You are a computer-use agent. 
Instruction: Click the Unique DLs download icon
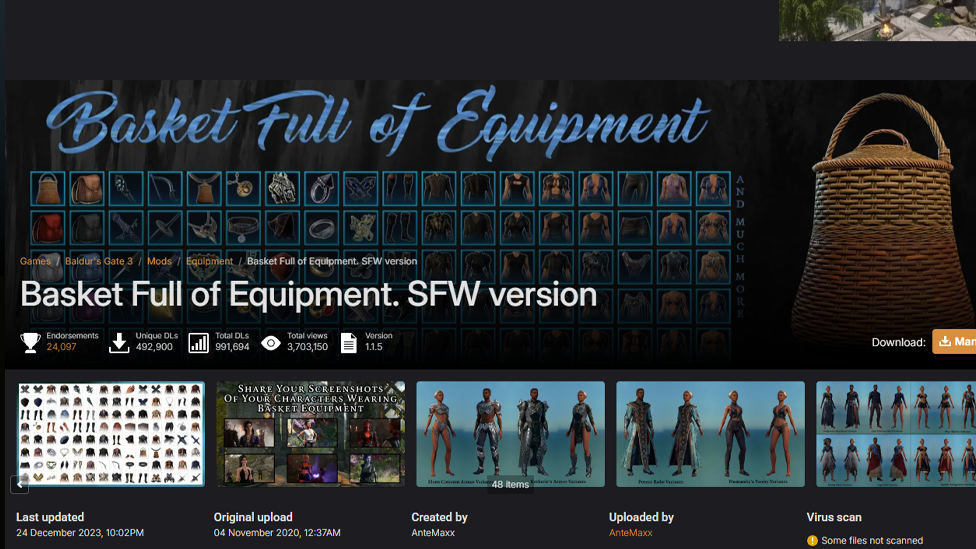[x=119, y=342]
